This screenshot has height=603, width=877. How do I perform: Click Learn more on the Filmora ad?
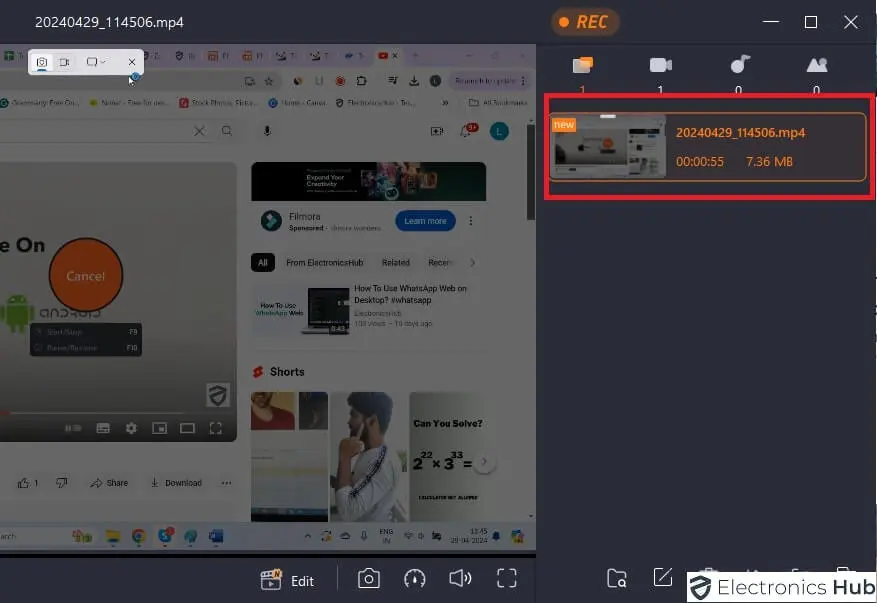425,221
